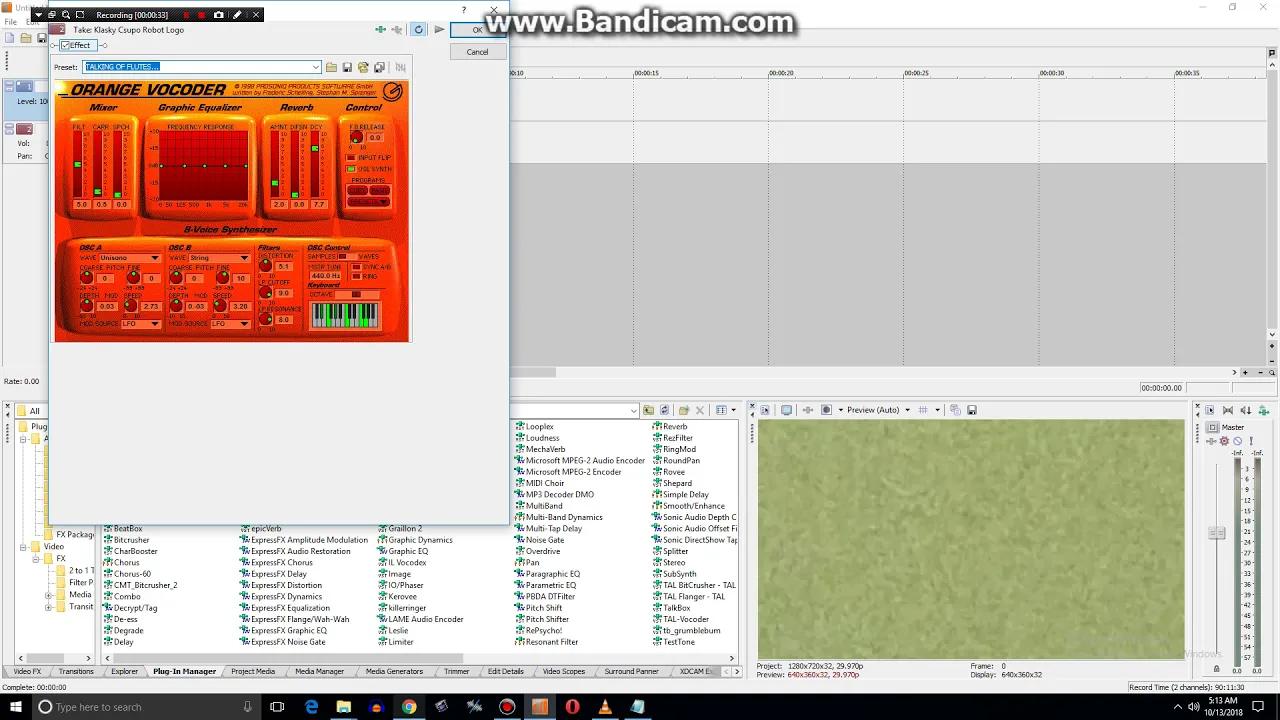Toggle USE SYNTH switch in Control section
Image resolution: width=1280 pixels, height=720 pixels.
pos(352,169)
